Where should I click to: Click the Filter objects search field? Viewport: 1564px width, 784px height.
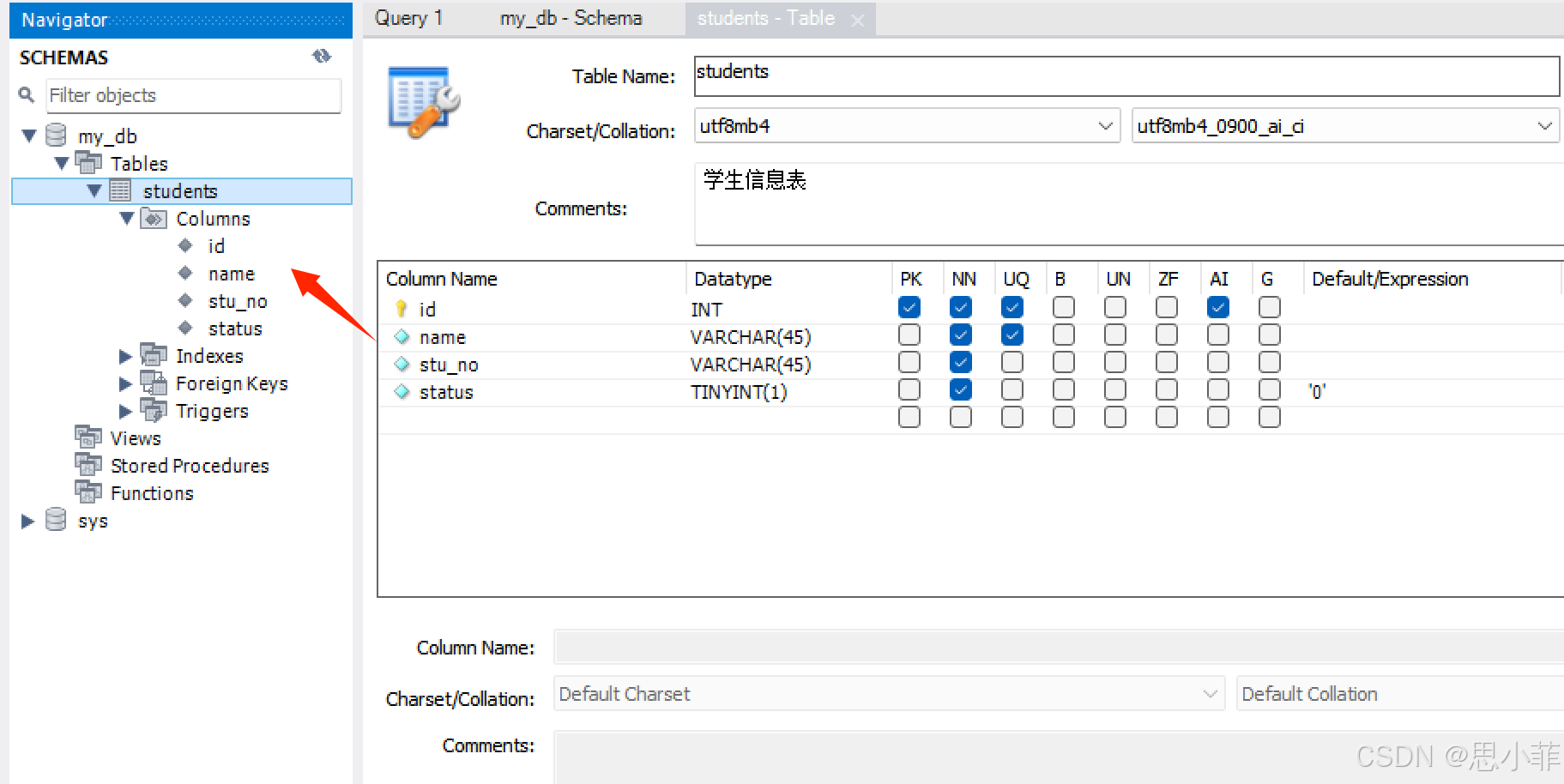[x=193, y=95]
